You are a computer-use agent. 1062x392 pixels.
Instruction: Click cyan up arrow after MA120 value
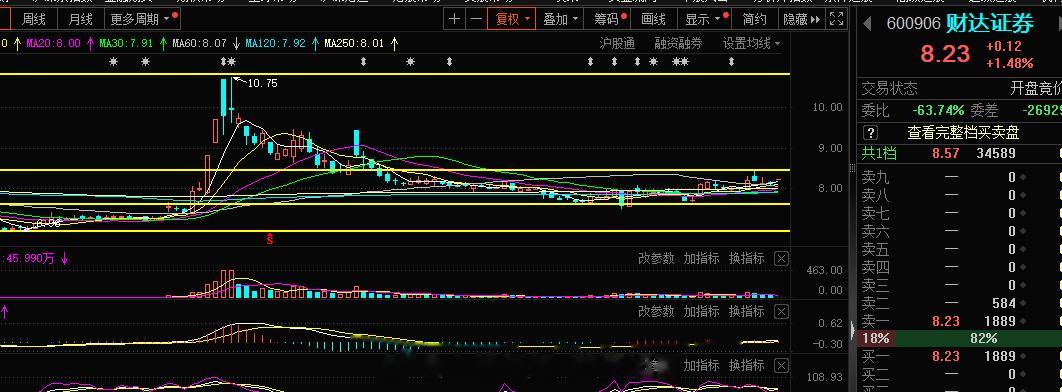click(315, 44)
